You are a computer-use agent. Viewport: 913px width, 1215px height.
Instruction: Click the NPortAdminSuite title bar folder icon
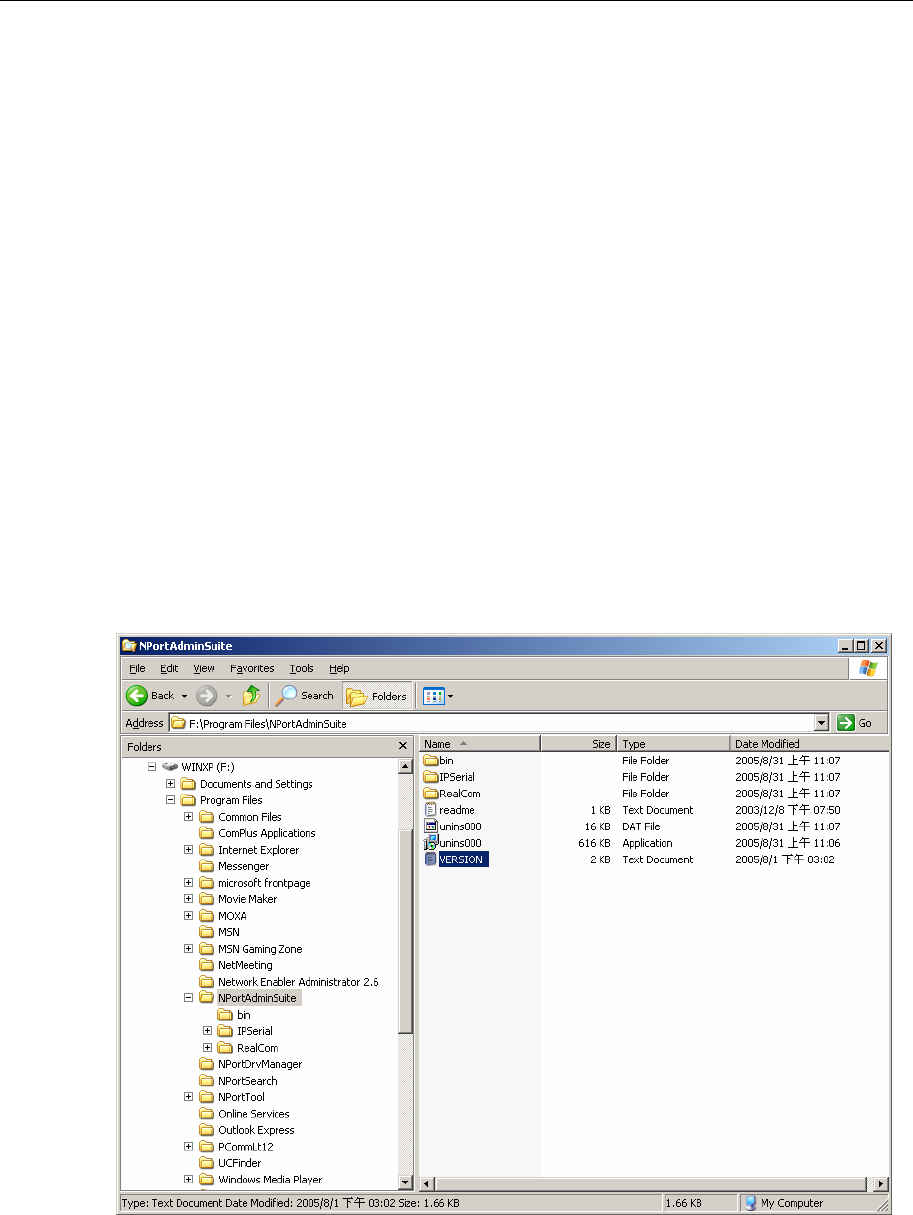[x=130, y=646]
